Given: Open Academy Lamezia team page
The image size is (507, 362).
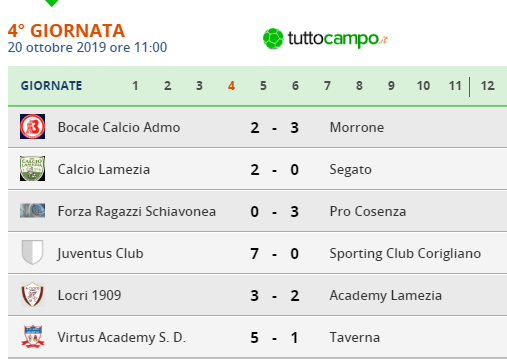Looking at the screenshot, I should [x=386, y=296].
